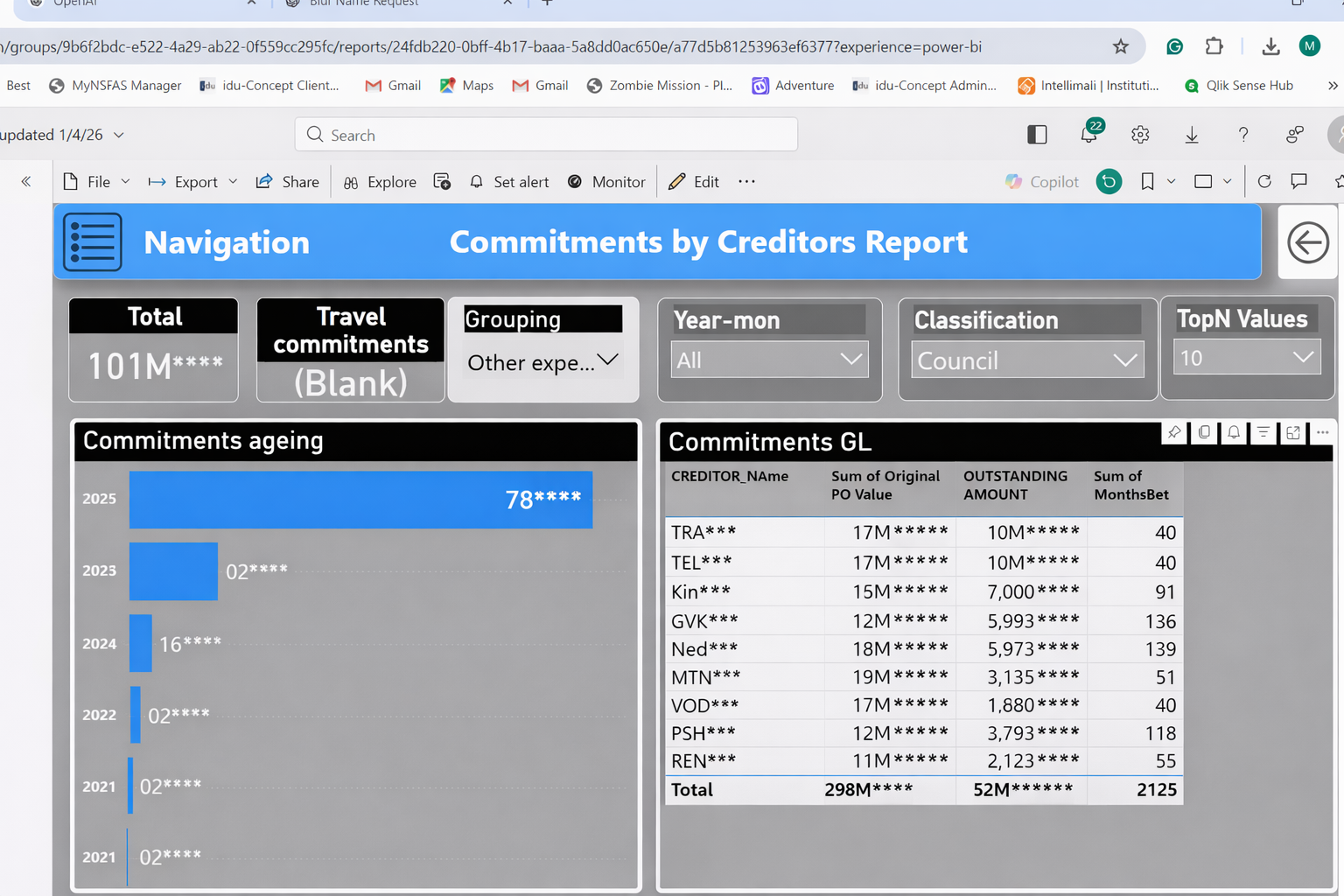Open the filters applied to Commitments GL
Screen dimensions: 1344x896
pos(1263,432)
